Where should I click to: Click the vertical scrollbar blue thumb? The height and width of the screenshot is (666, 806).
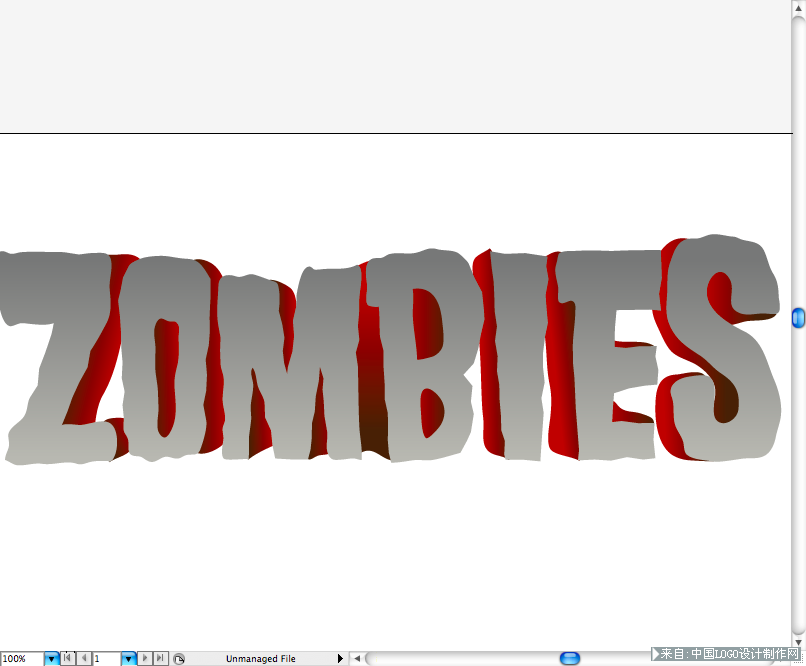[798, 318]
